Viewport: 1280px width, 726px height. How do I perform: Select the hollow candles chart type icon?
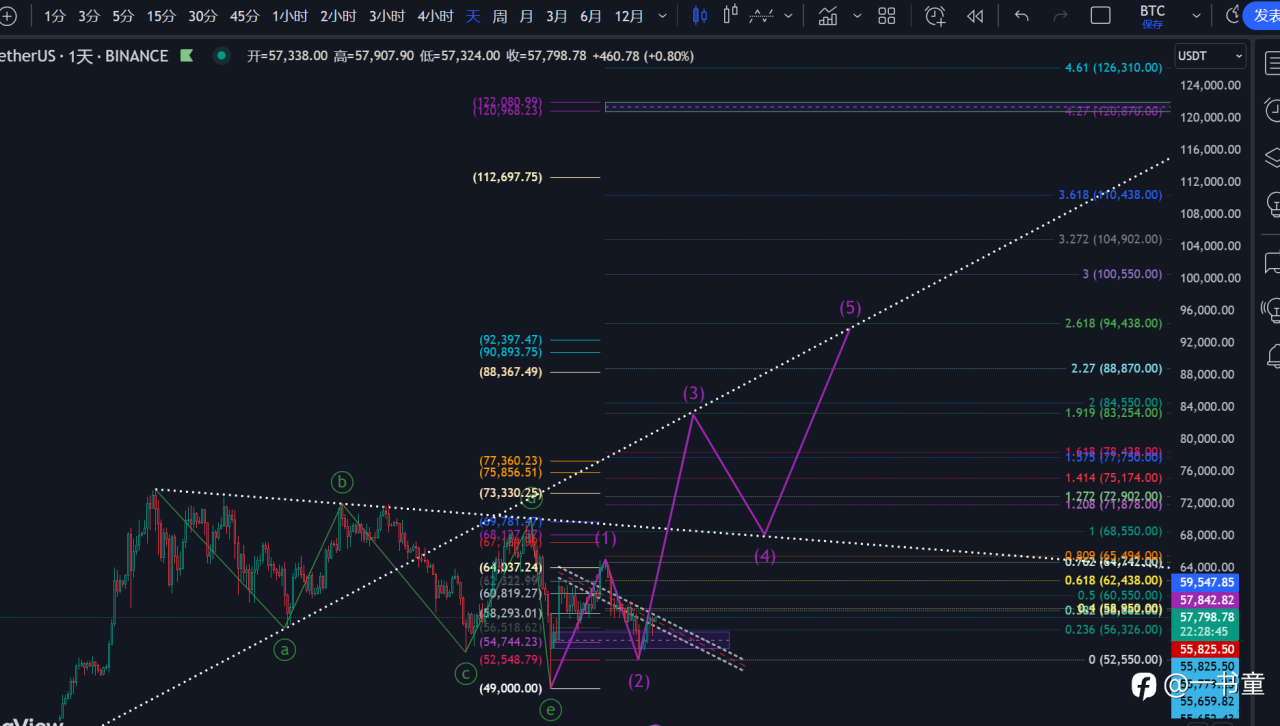(x=730, y=15)
